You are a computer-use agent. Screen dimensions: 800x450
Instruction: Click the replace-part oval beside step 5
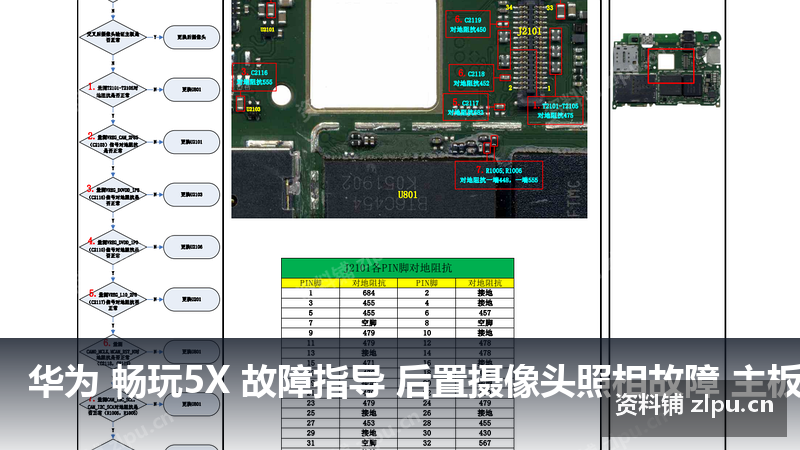[191, 299]
